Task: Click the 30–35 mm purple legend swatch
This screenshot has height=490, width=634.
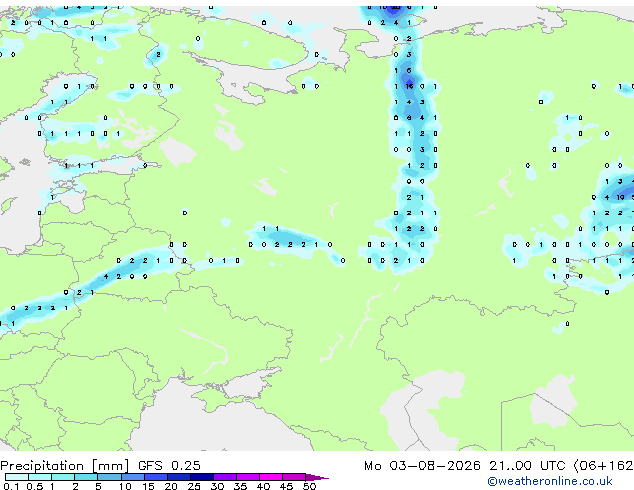Action: (225, 477)
